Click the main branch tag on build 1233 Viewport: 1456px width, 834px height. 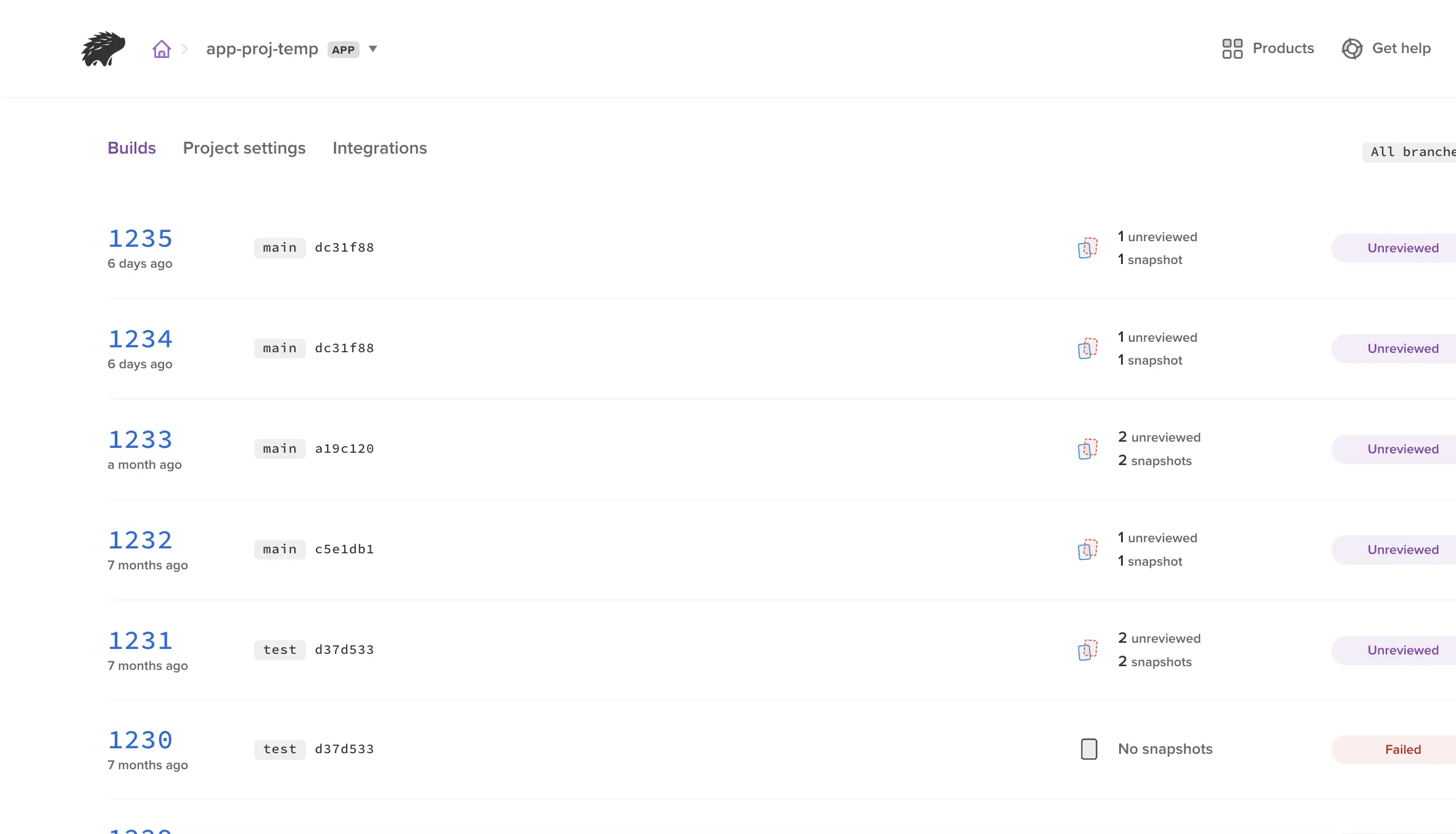click(x=279, y=449)
